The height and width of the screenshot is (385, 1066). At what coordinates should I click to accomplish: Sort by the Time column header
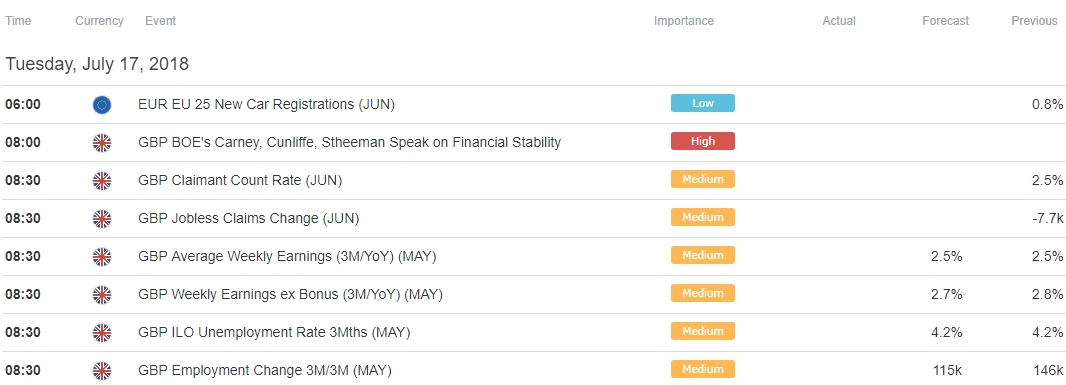pos(18,21)
